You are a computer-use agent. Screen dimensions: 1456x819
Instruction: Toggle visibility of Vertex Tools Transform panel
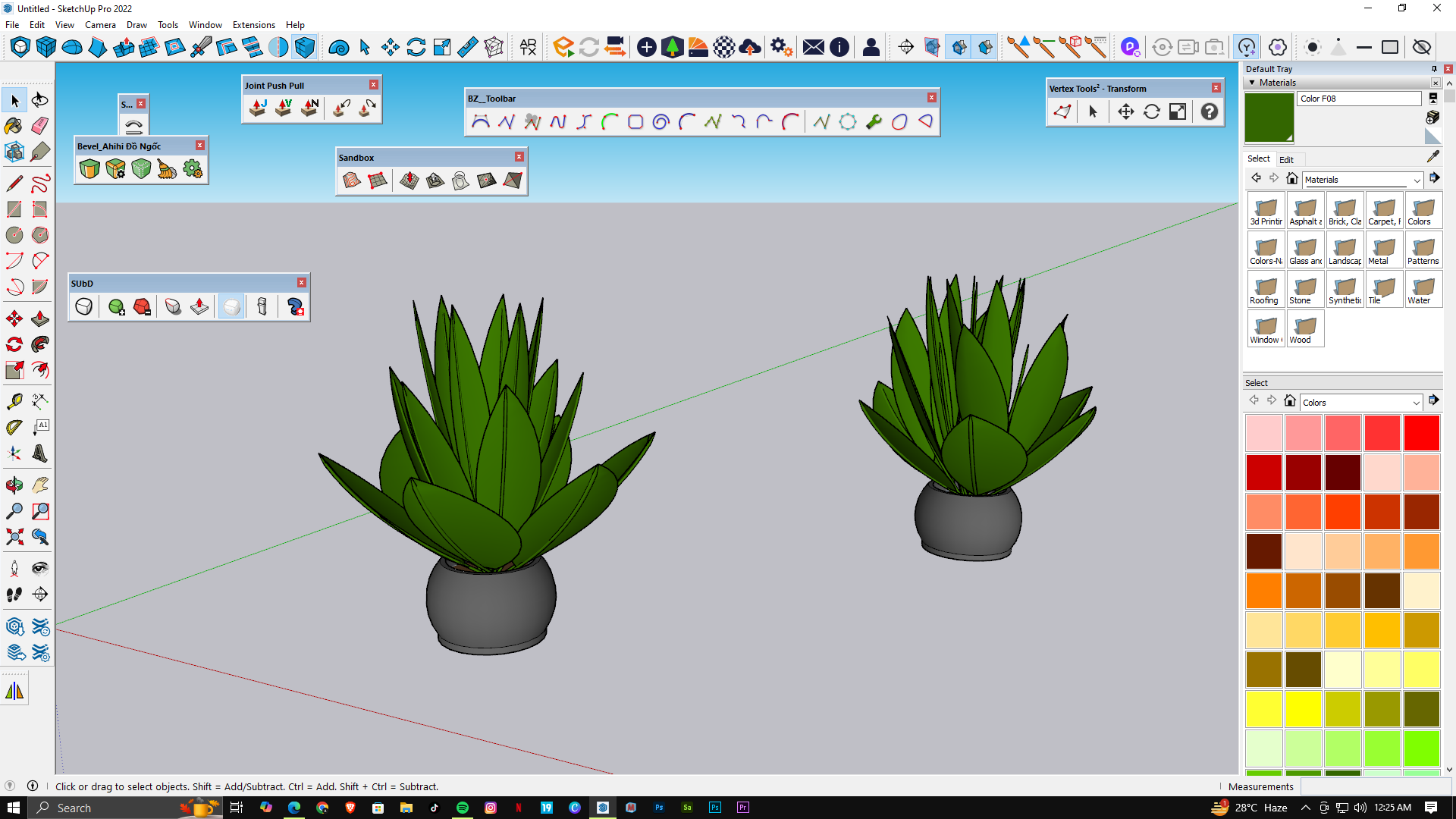click(1218, 88)
